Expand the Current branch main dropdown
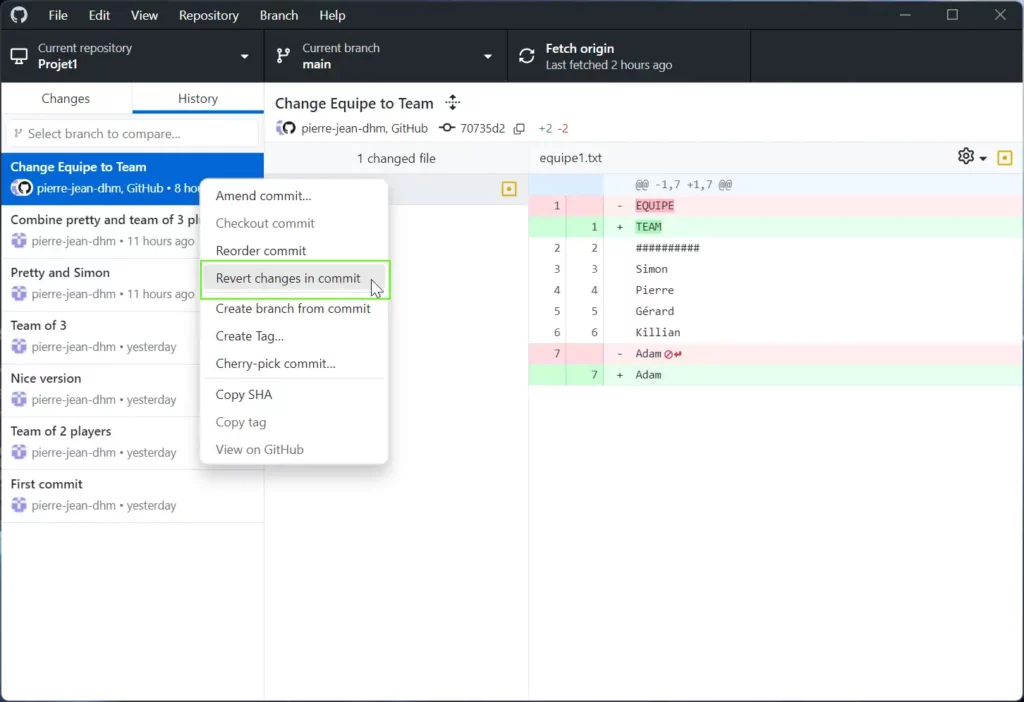This screenshot has width=1024, height=702. pyautogui.click(x=385, y=56)
